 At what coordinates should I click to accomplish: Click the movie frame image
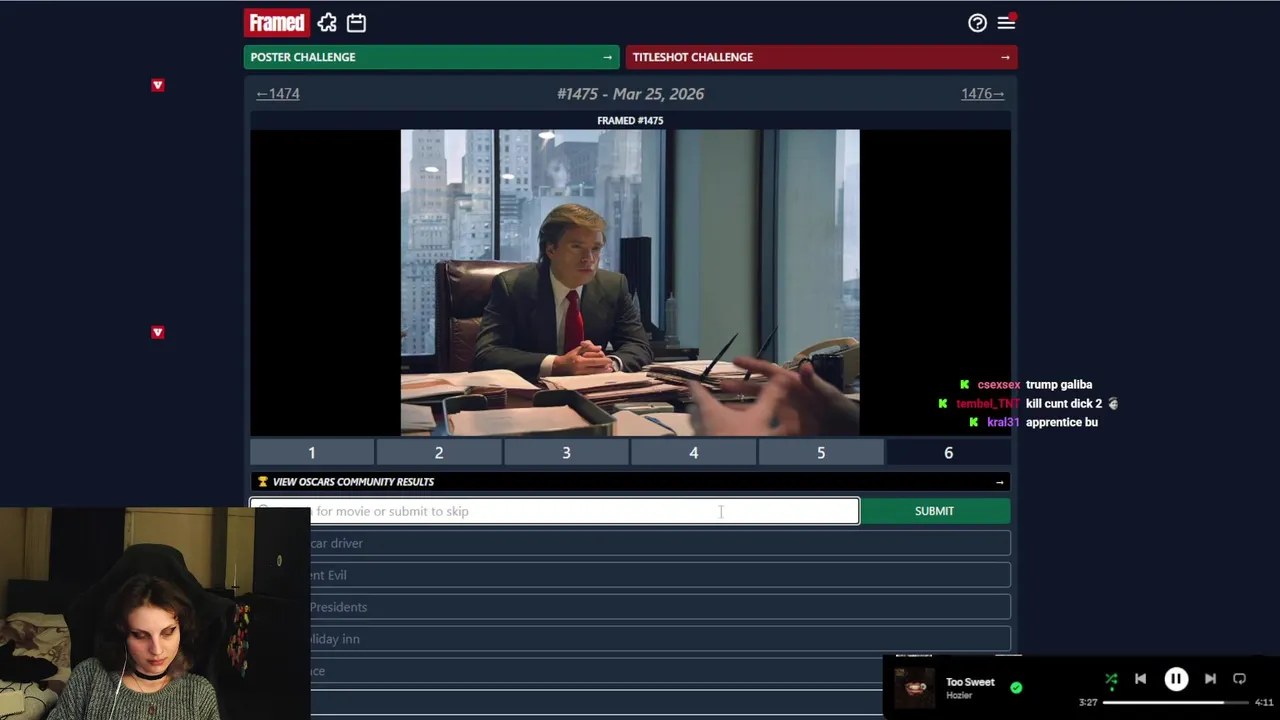[630, 283]
